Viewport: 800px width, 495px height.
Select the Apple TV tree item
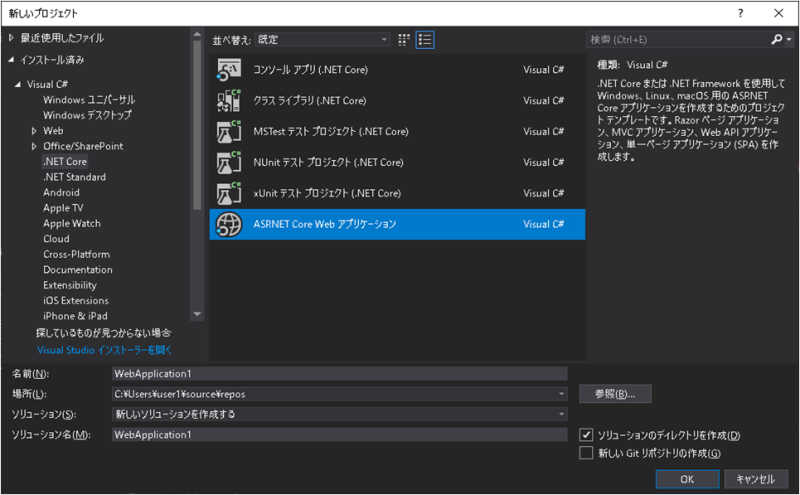pos(63,208)
